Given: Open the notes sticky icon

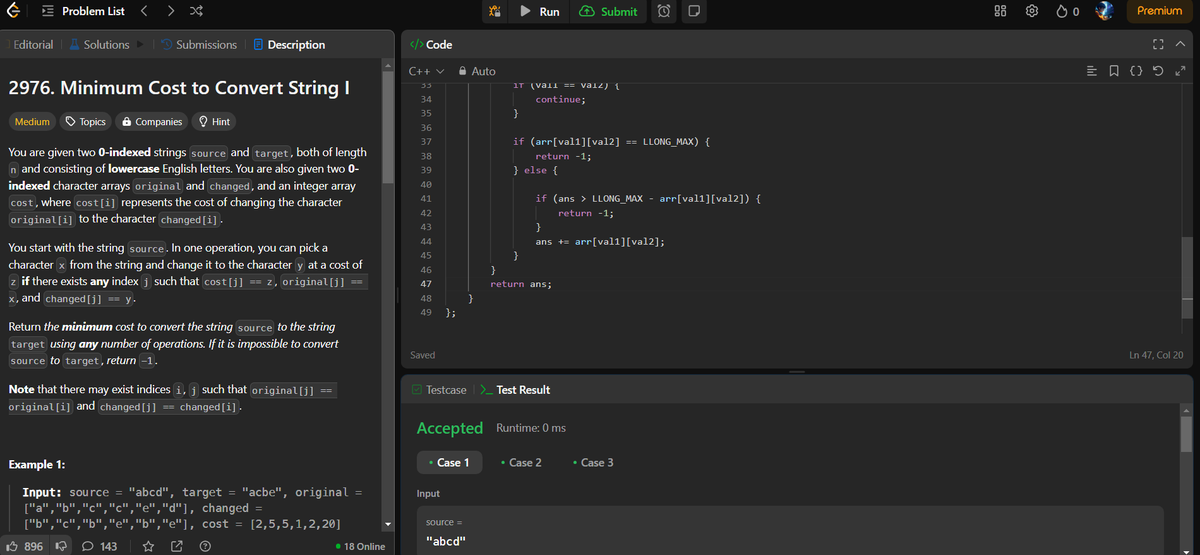Looking at the screenshot, I should tap(693, 12).
